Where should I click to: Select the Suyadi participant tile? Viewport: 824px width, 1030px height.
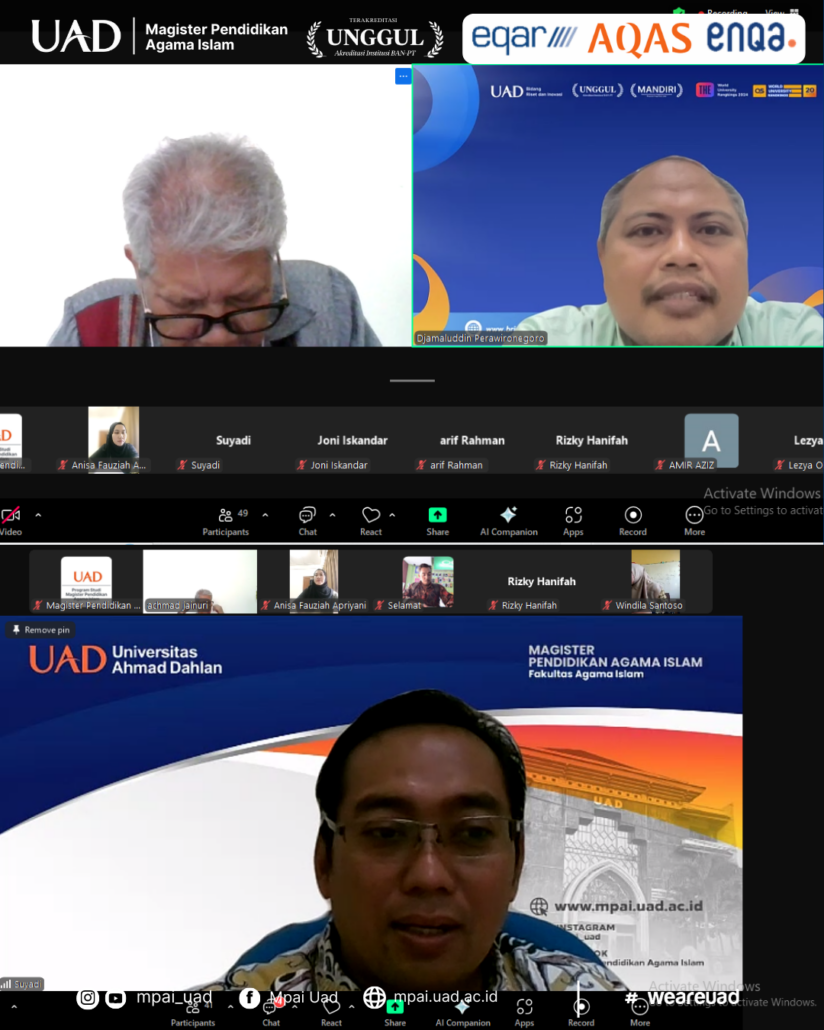pyautogui.click(x=233, y=440)
